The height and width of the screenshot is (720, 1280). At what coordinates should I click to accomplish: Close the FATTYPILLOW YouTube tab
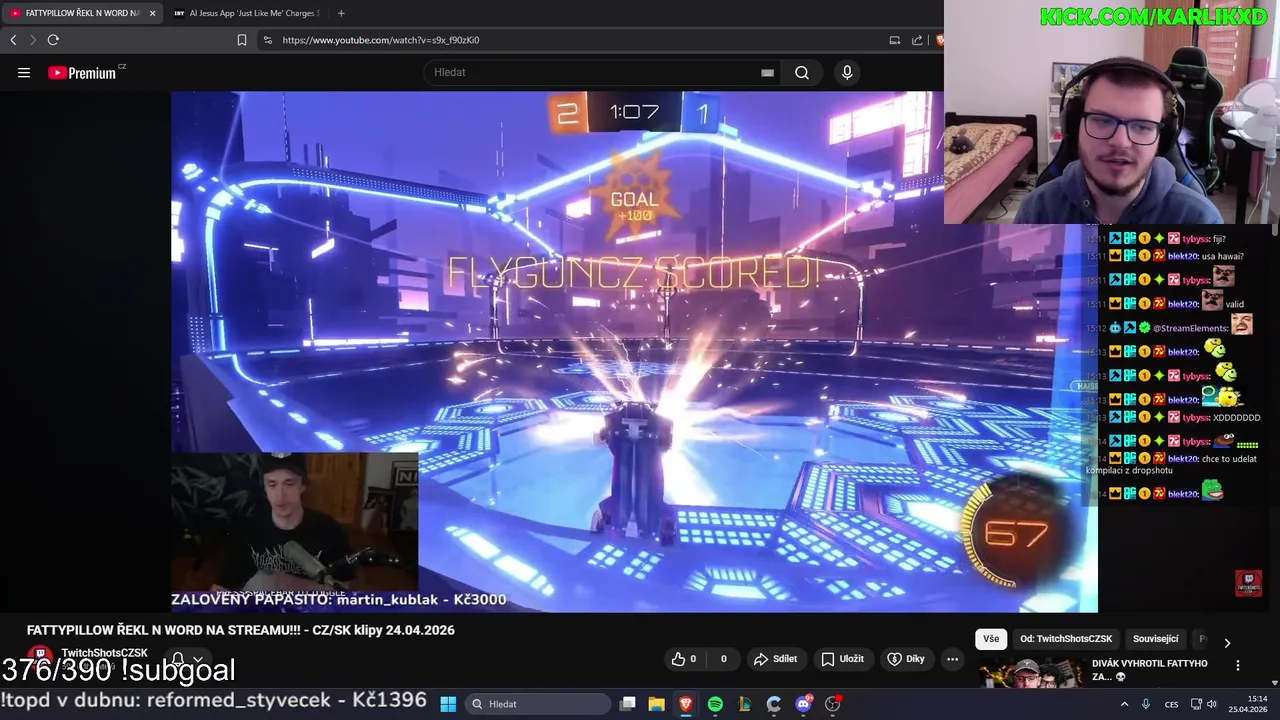153,13
